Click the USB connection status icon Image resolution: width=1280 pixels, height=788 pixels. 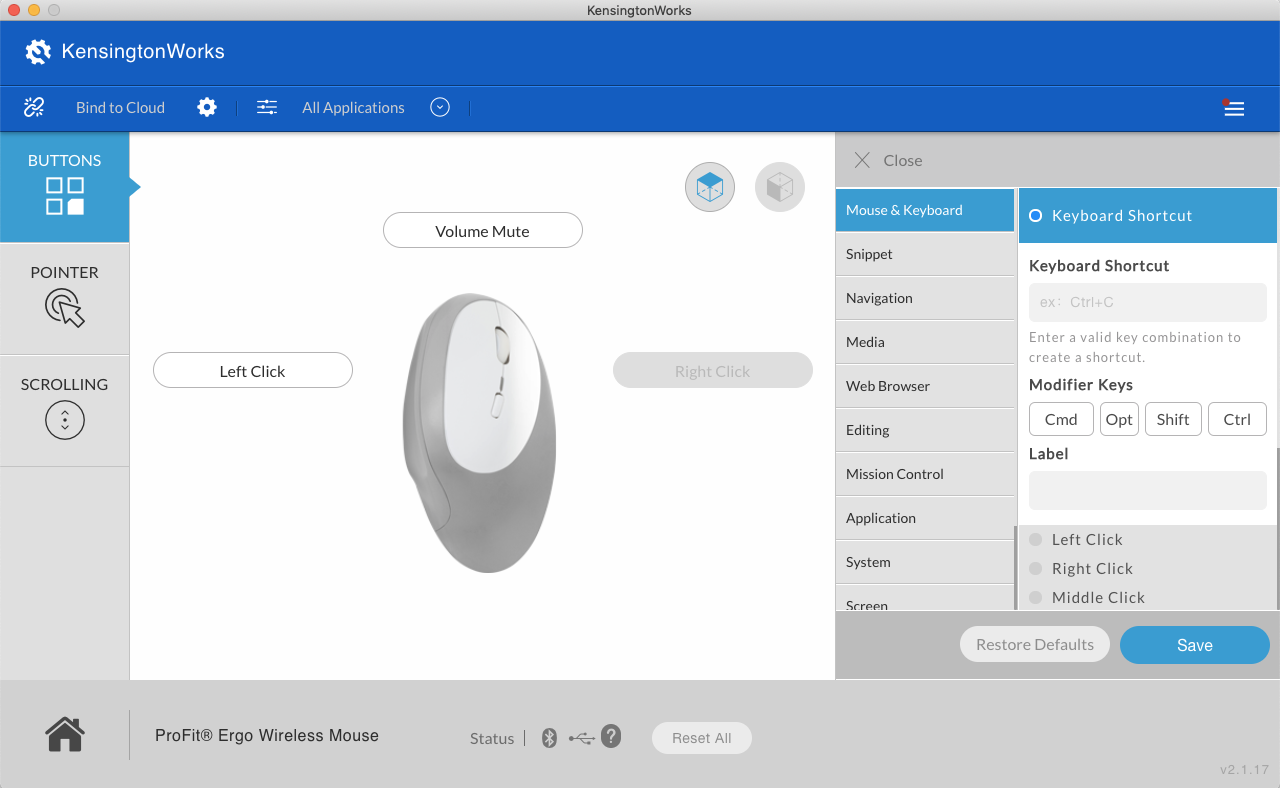point(582,738)
